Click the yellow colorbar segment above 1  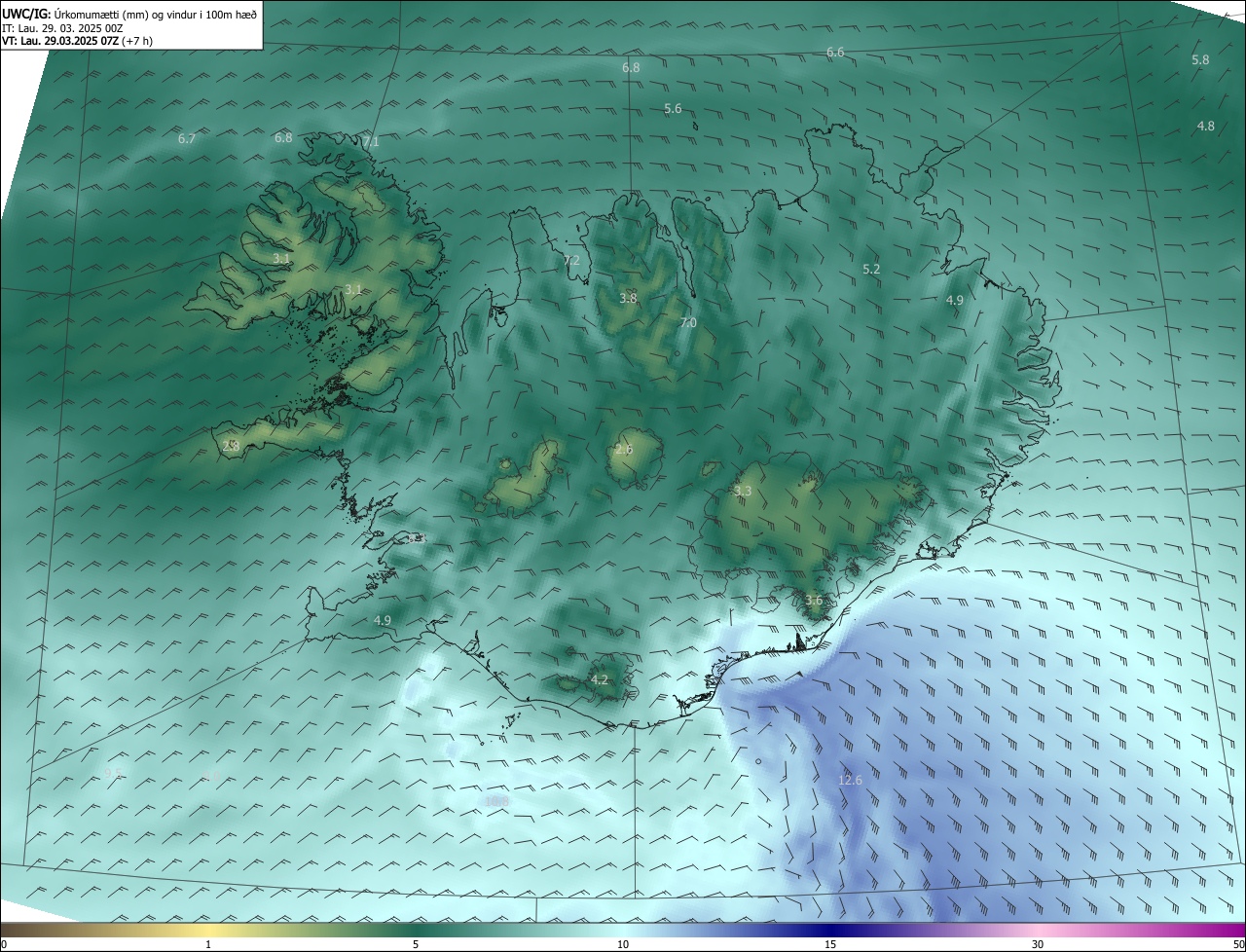click(208, 930)
